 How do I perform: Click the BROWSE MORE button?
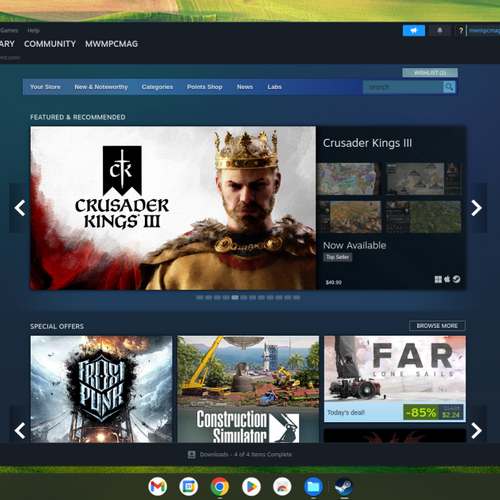pyautogui.click(x=437, y=326)
